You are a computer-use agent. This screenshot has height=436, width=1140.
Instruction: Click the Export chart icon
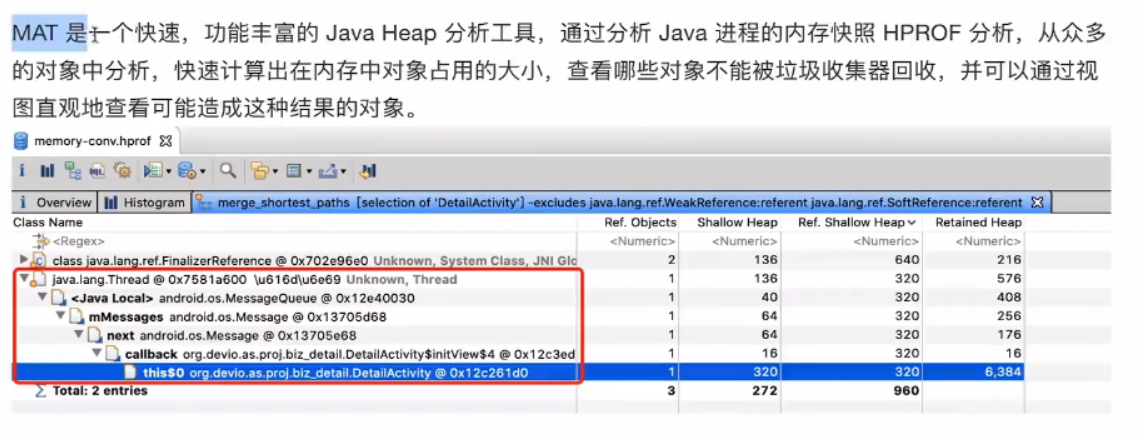click(328, 171)
